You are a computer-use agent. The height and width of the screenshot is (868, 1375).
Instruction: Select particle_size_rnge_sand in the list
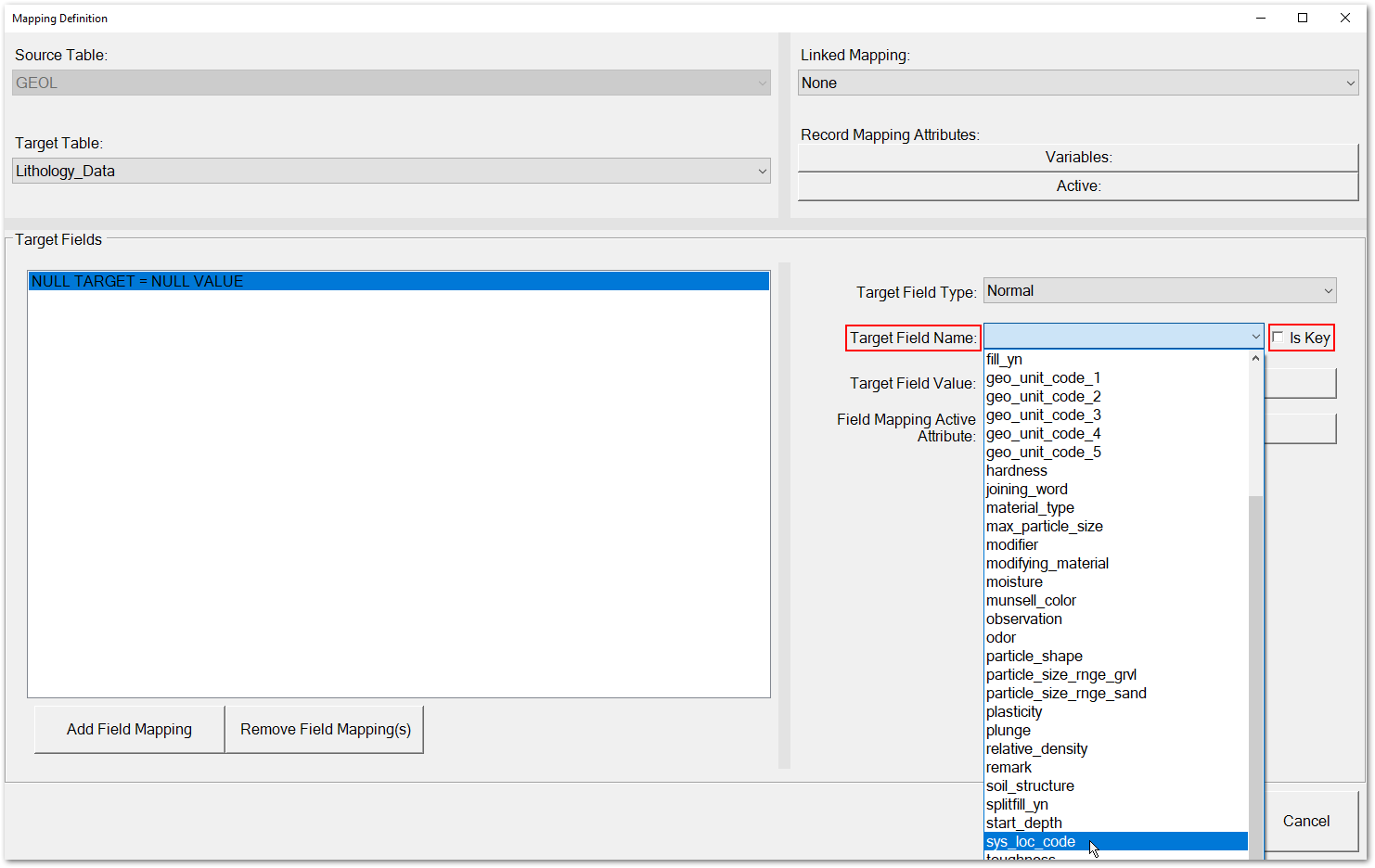1116,693
